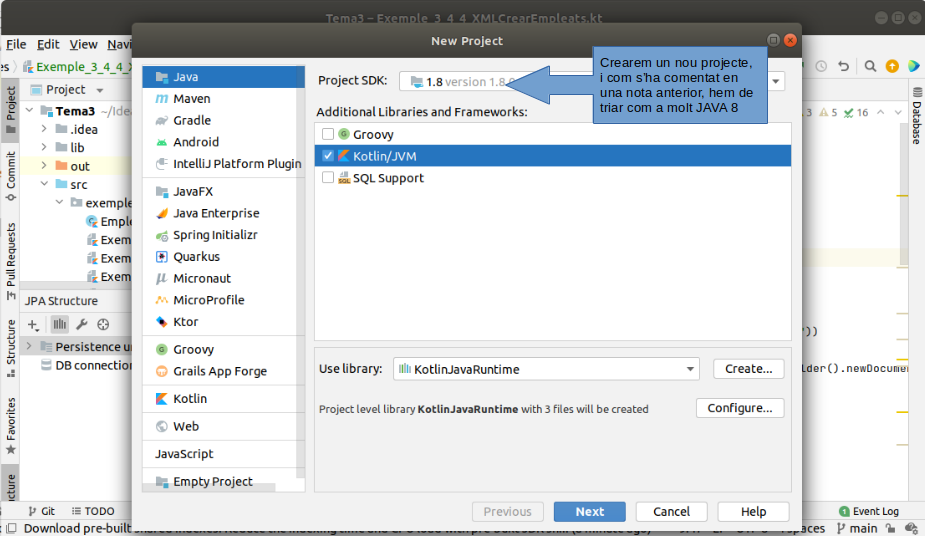The width and height of the screenshot is (929, 538).
Task: Click Next button in New Project
Action: (x=590, y=513)
